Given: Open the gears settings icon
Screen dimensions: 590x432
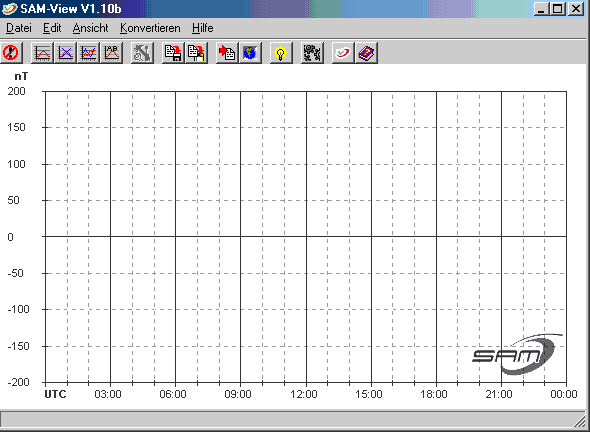Looking at the screenshot, I should 312,53.
